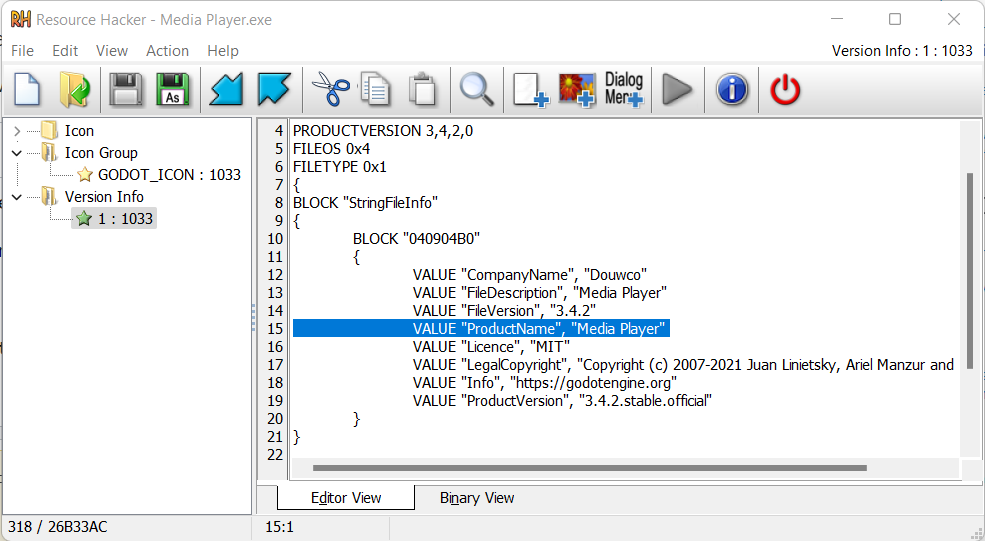Select the Editor View tab
Image resolution: width=985 pixels, height=541 pixels.
tap(346, 498)
